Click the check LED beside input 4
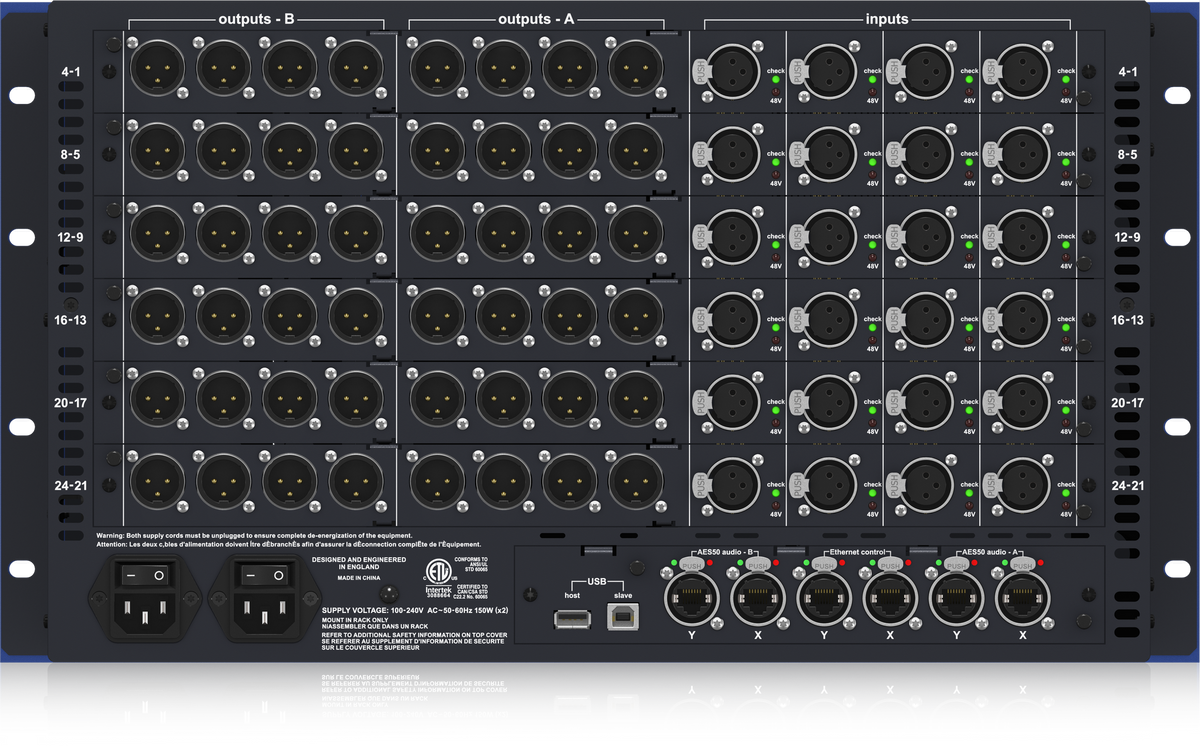The image size is (1200, 748). 1065,79
